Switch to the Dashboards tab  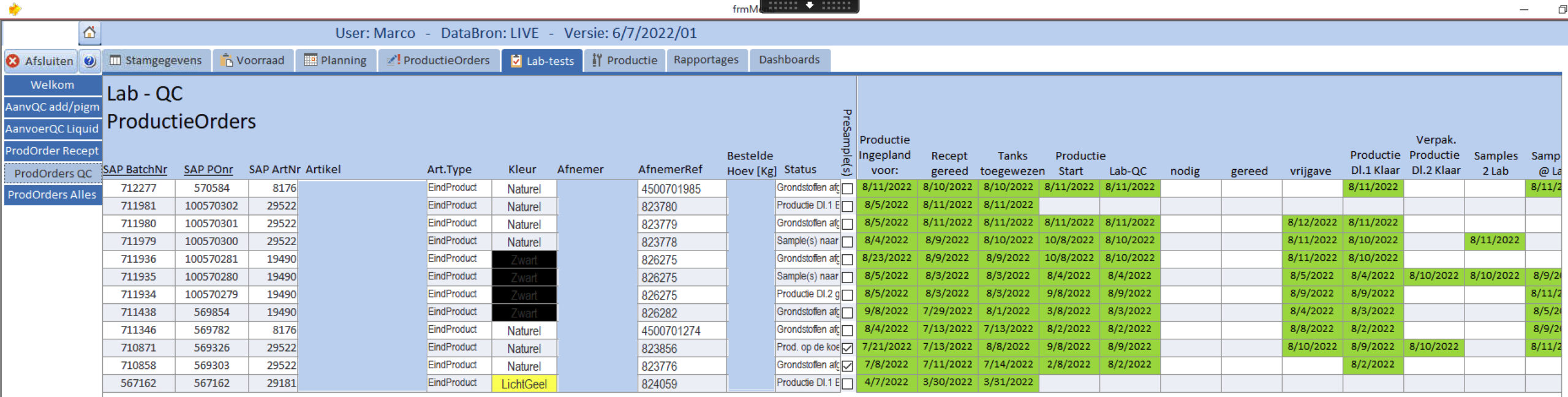(789, 60)
